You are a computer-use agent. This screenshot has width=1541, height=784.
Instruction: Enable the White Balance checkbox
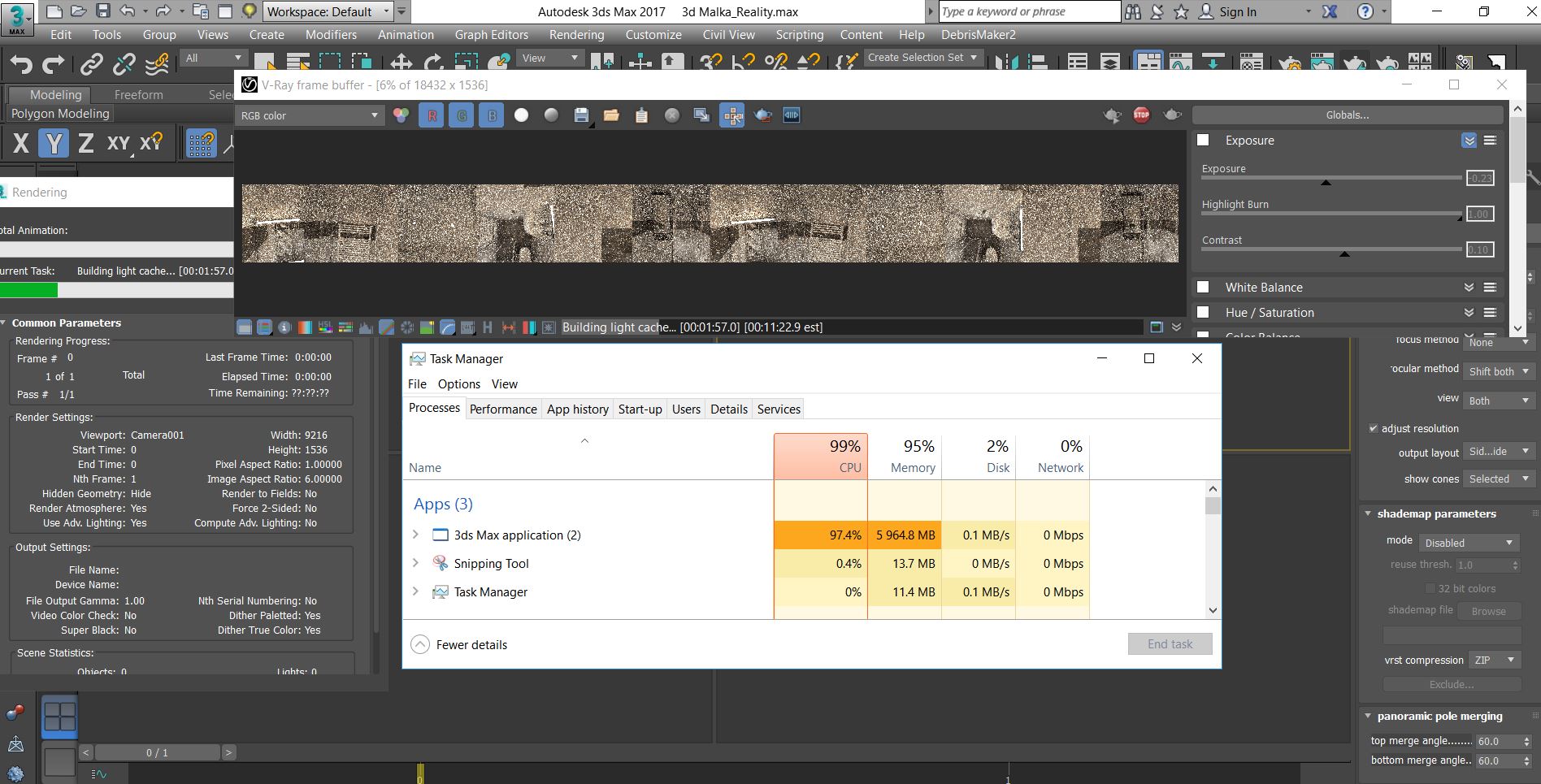tap(1203, 287)
